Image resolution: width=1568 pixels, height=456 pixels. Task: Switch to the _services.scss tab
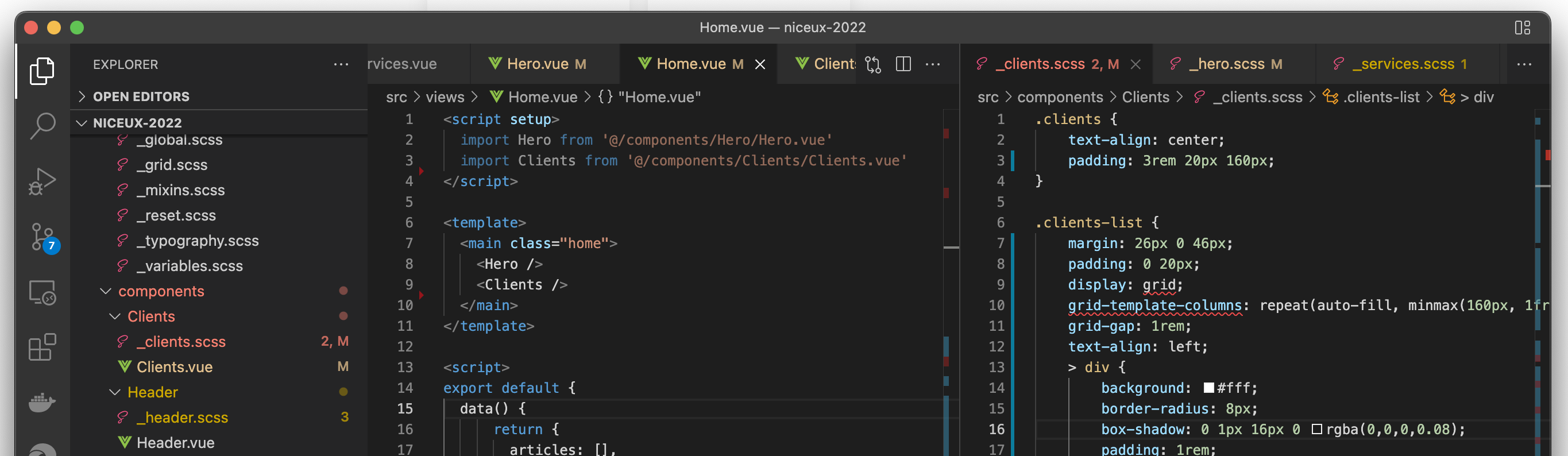coord(1407,64)
